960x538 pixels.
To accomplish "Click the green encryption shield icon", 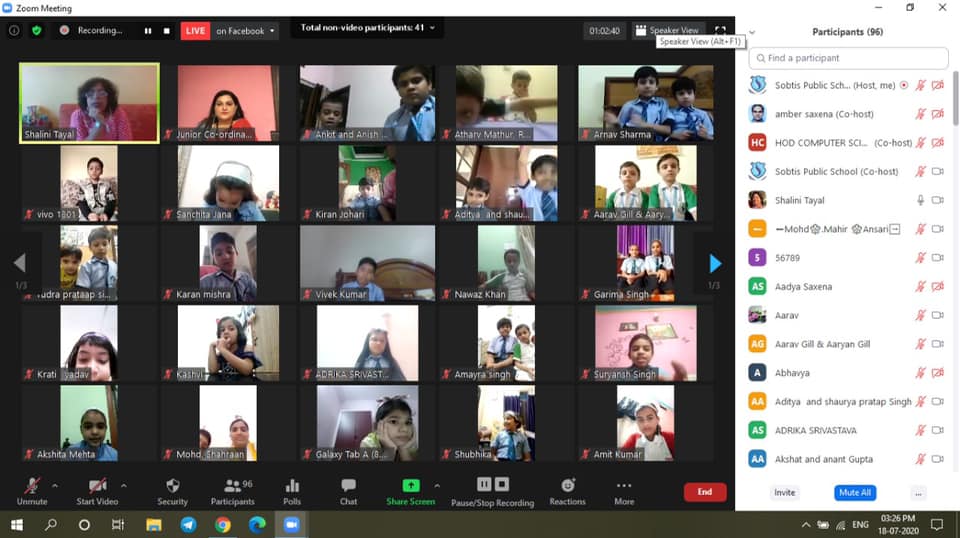I will 37,31.
